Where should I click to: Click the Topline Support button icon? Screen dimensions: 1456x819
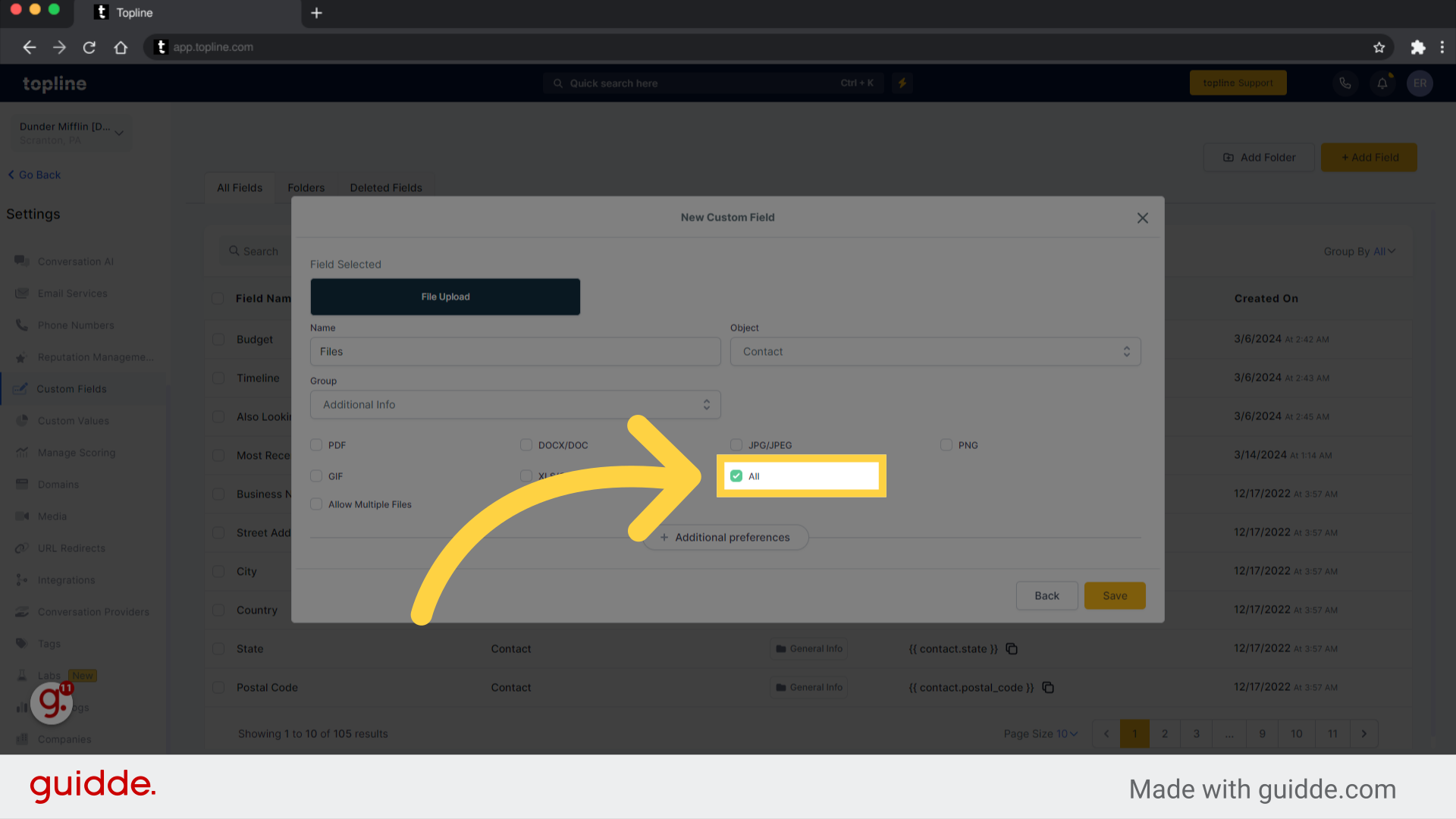click(1238, 83)
